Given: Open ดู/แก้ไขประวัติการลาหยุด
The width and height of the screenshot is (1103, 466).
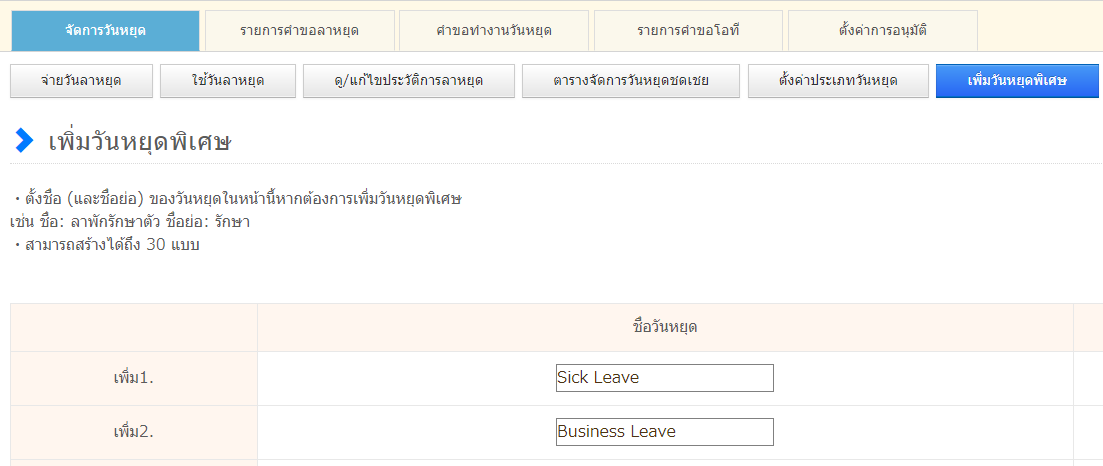Looking at the screenshot, I should click(408, 81).
